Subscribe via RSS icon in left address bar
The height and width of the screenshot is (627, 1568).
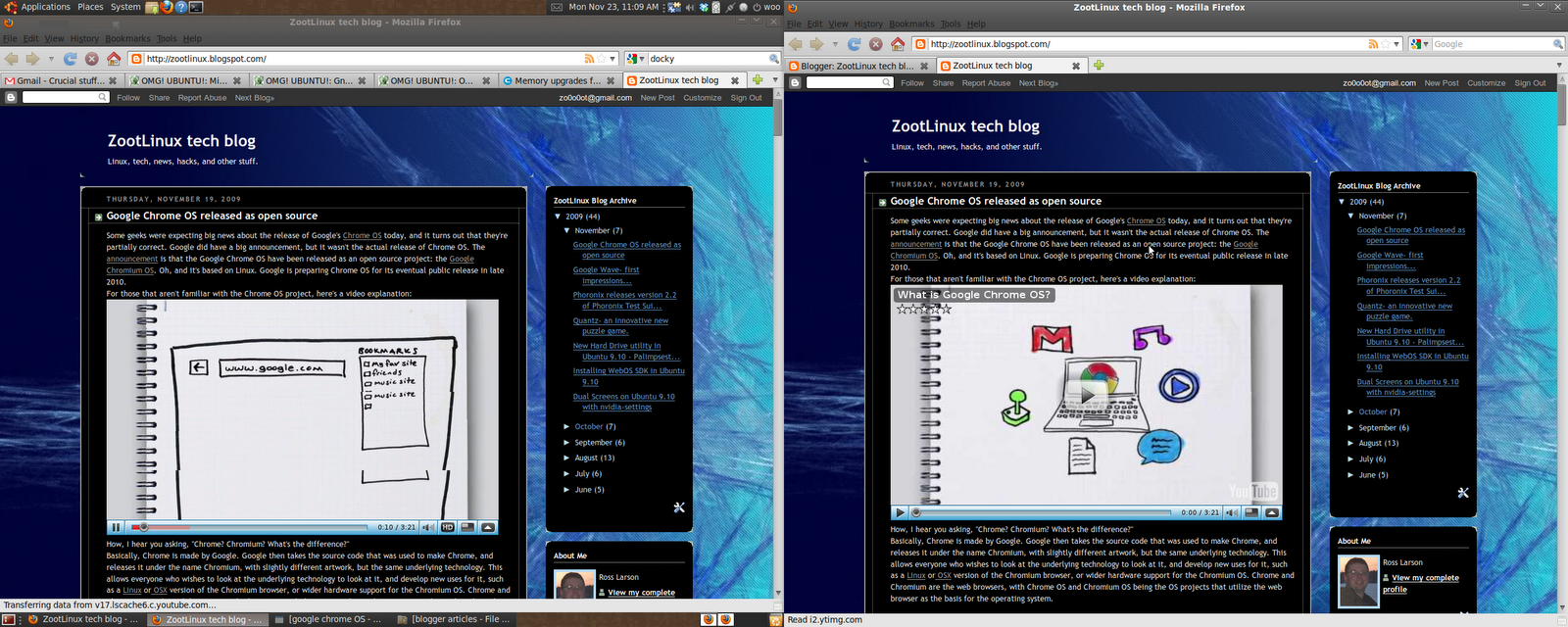pyautogui.click(x=589, y=59)
